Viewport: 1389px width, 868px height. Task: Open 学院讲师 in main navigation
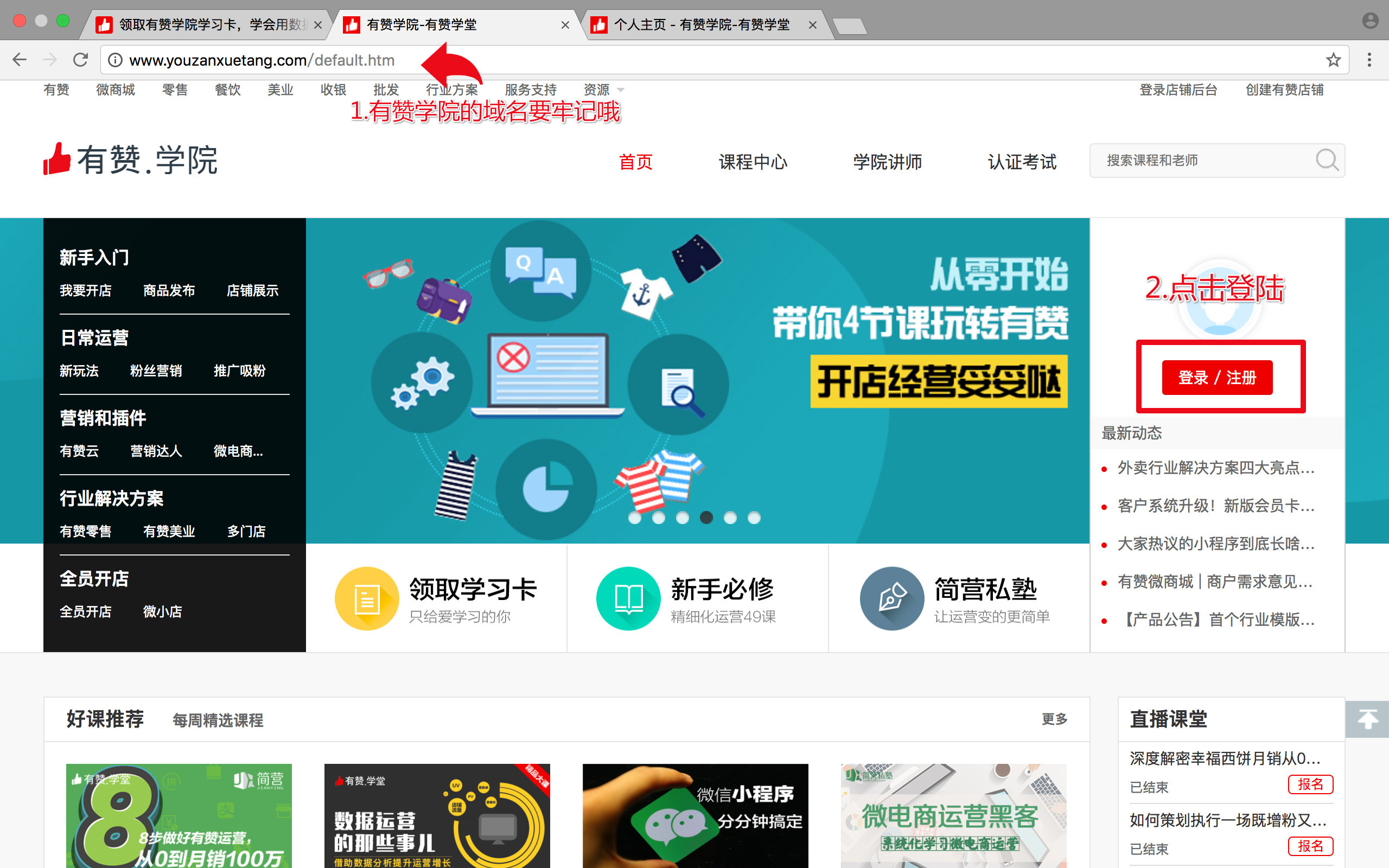(x=887, y=162)
